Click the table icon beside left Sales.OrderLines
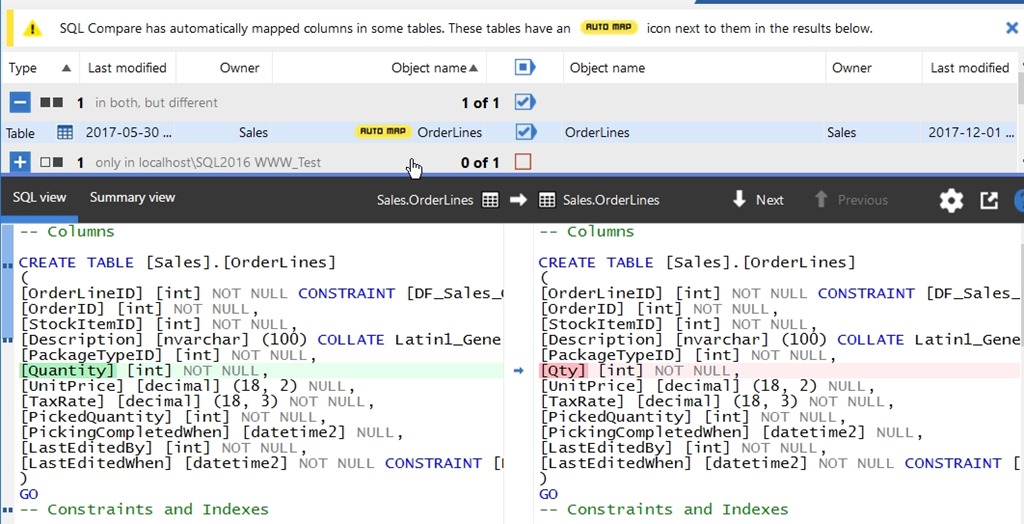The height and width of the screenshot is (524, 1024). (490, 200)
